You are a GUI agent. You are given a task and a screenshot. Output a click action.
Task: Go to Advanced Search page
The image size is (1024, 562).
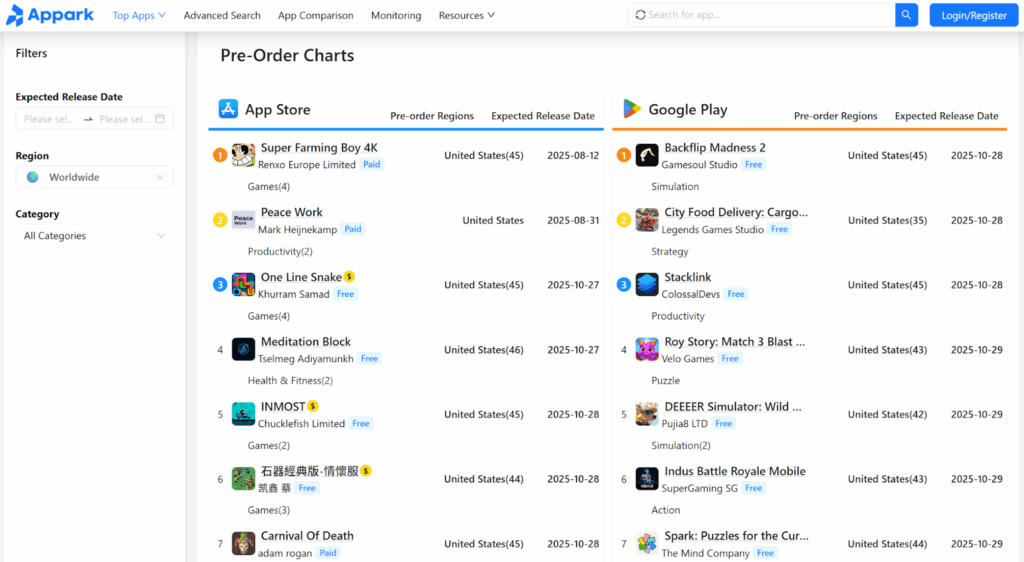coord(222,15)
